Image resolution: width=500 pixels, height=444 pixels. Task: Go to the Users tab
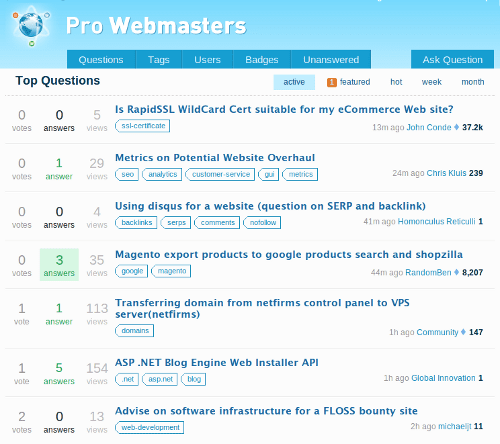tap(207, 60)
